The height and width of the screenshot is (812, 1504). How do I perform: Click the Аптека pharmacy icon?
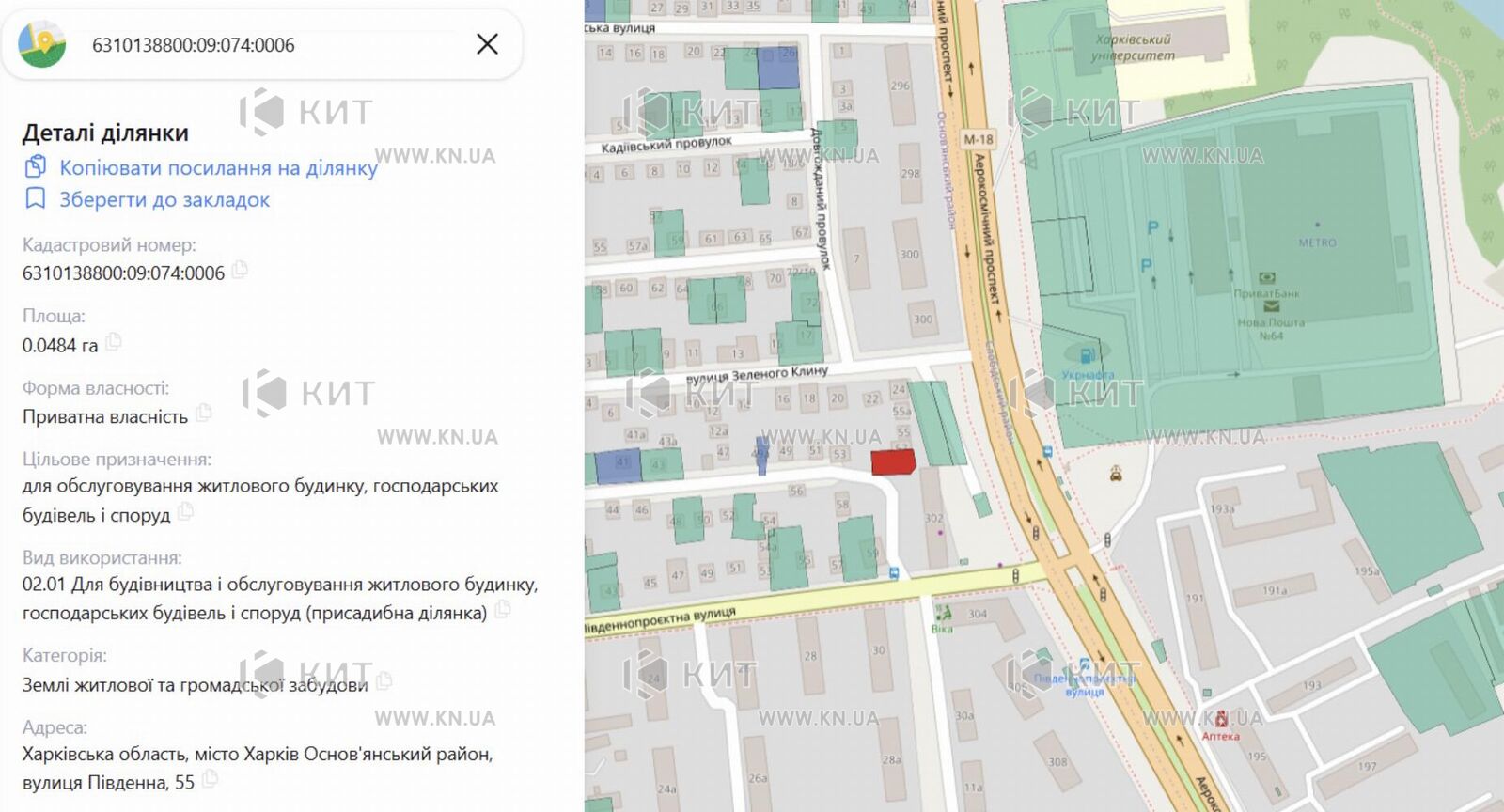pyautogui.click(x=1221, y=720)
